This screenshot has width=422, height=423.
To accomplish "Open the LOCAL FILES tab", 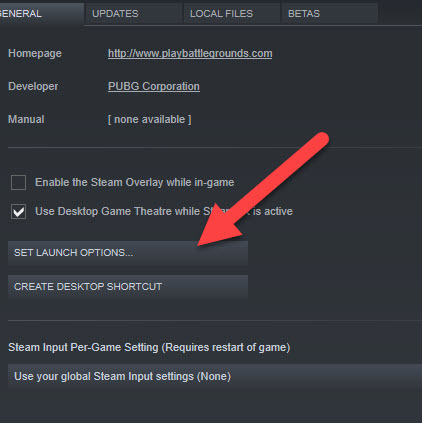I will click(232, 14).
